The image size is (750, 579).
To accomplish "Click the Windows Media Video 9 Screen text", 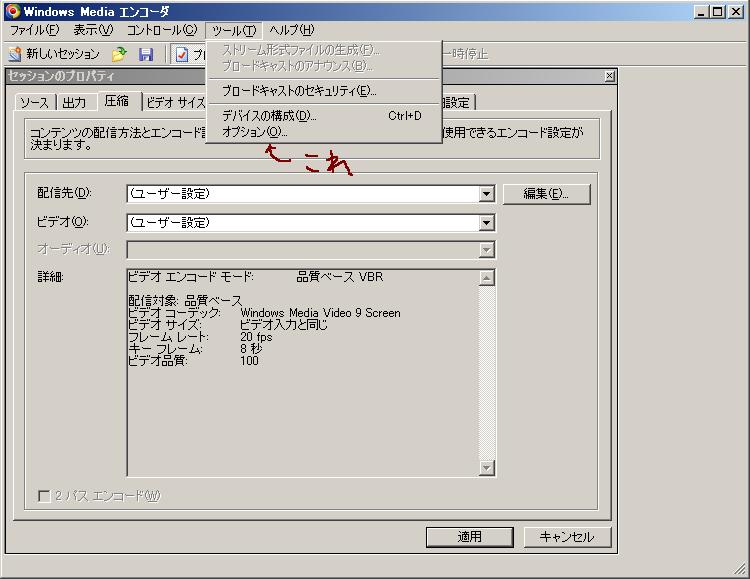I will (320, 313).
